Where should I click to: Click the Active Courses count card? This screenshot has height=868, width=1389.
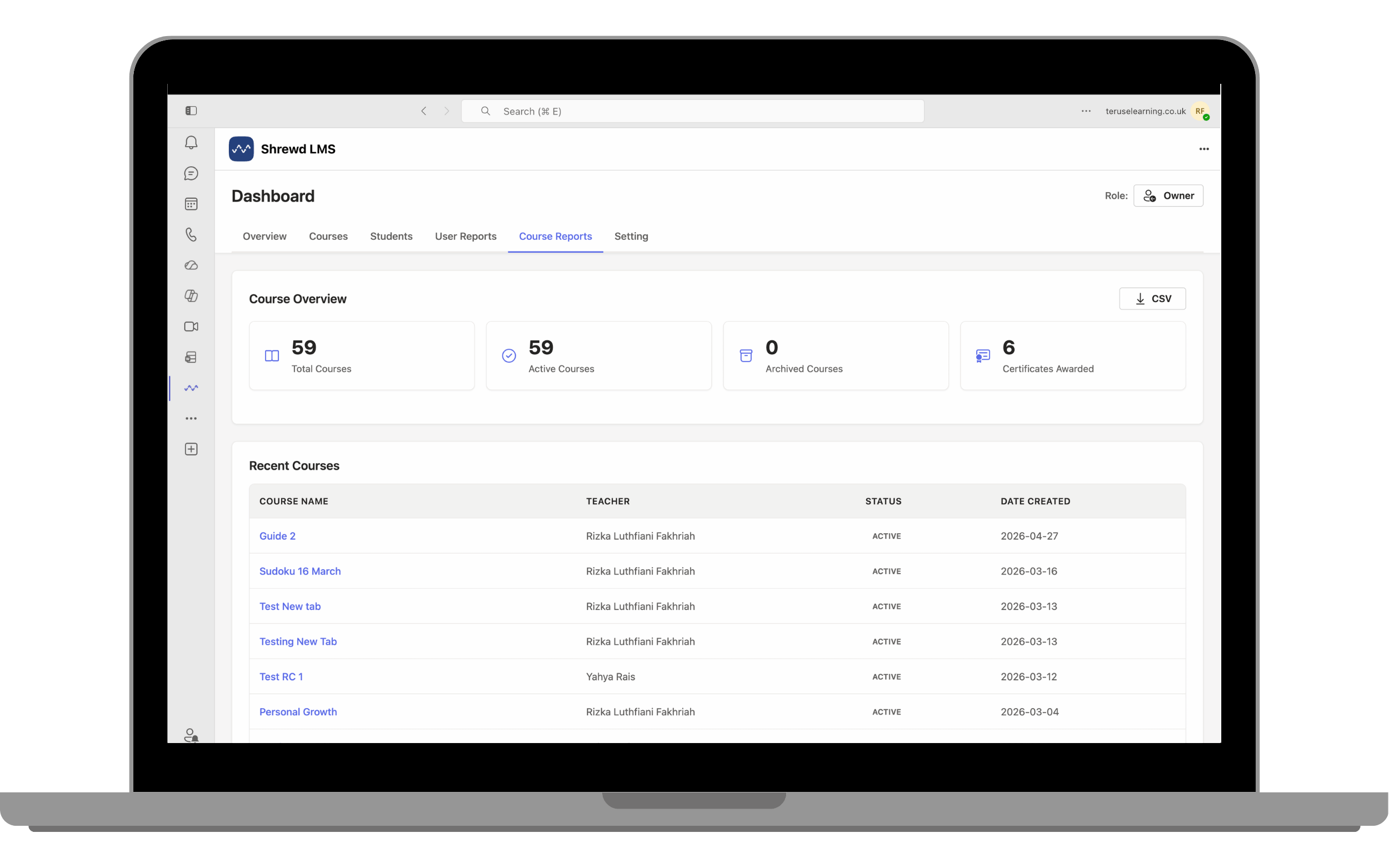click(598, 356)
